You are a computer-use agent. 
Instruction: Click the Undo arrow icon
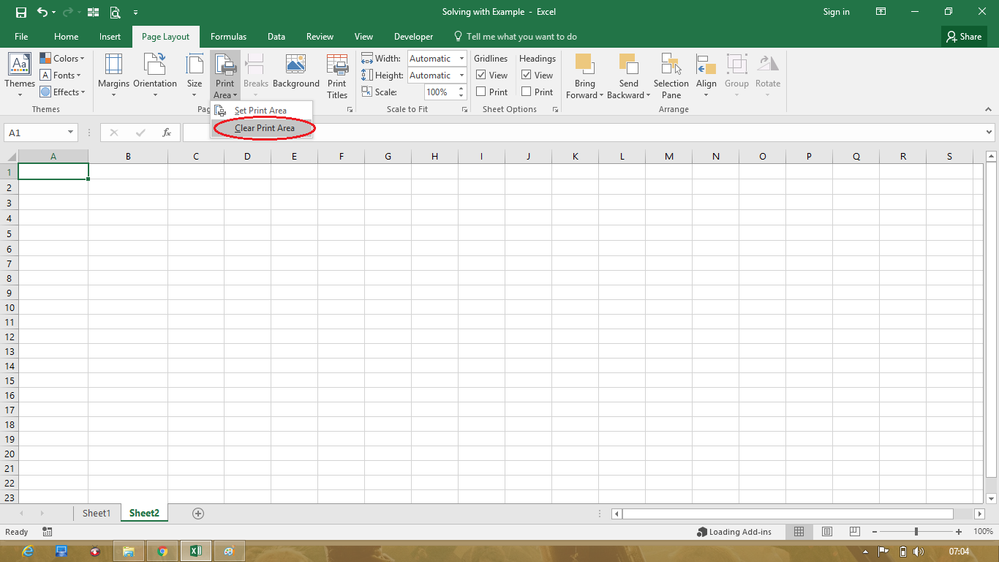pyautogui.click(x=42, y=12)
